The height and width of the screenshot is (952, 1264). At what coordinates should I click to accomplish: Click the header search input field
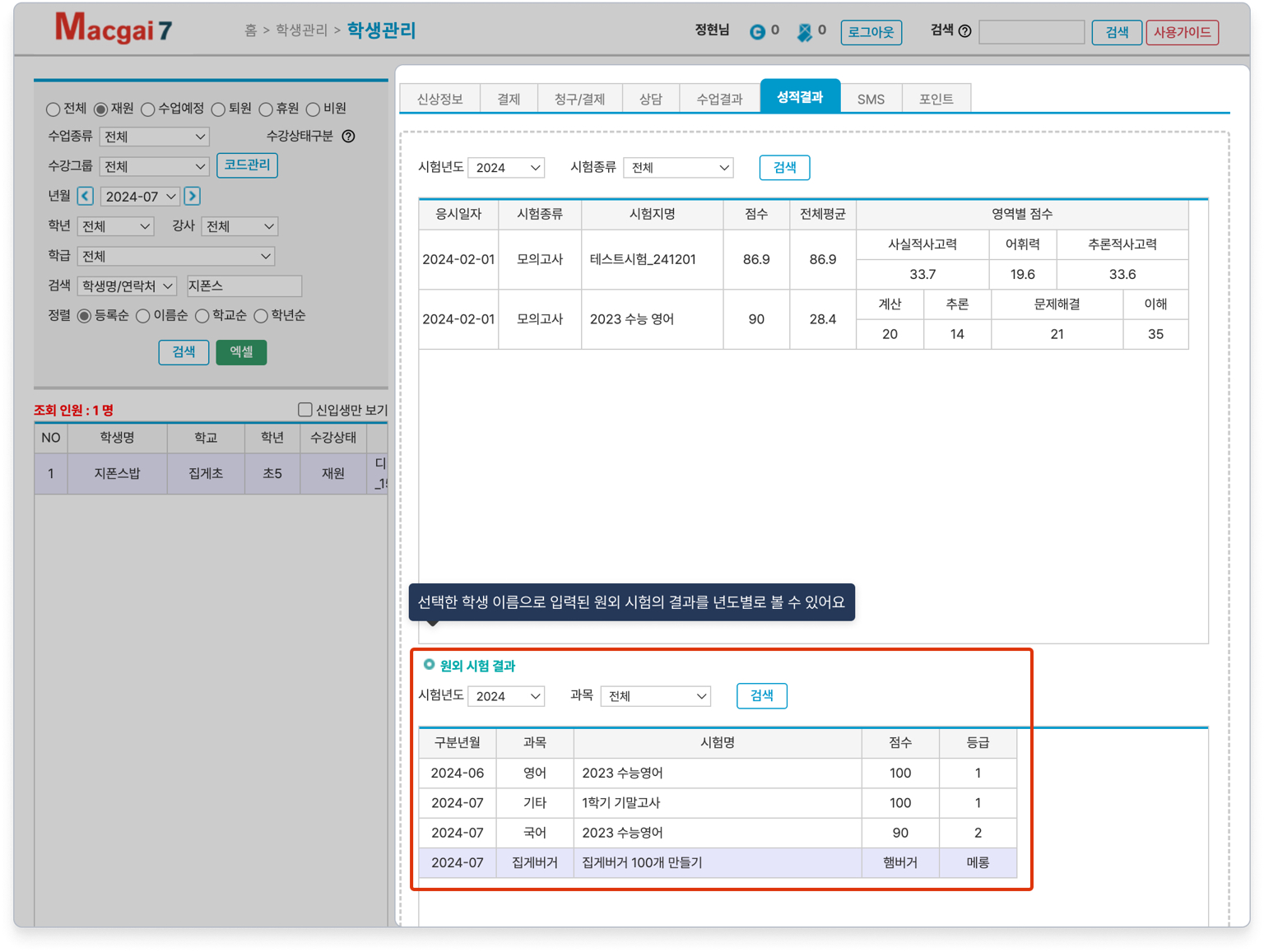(x=1032, y=32)
